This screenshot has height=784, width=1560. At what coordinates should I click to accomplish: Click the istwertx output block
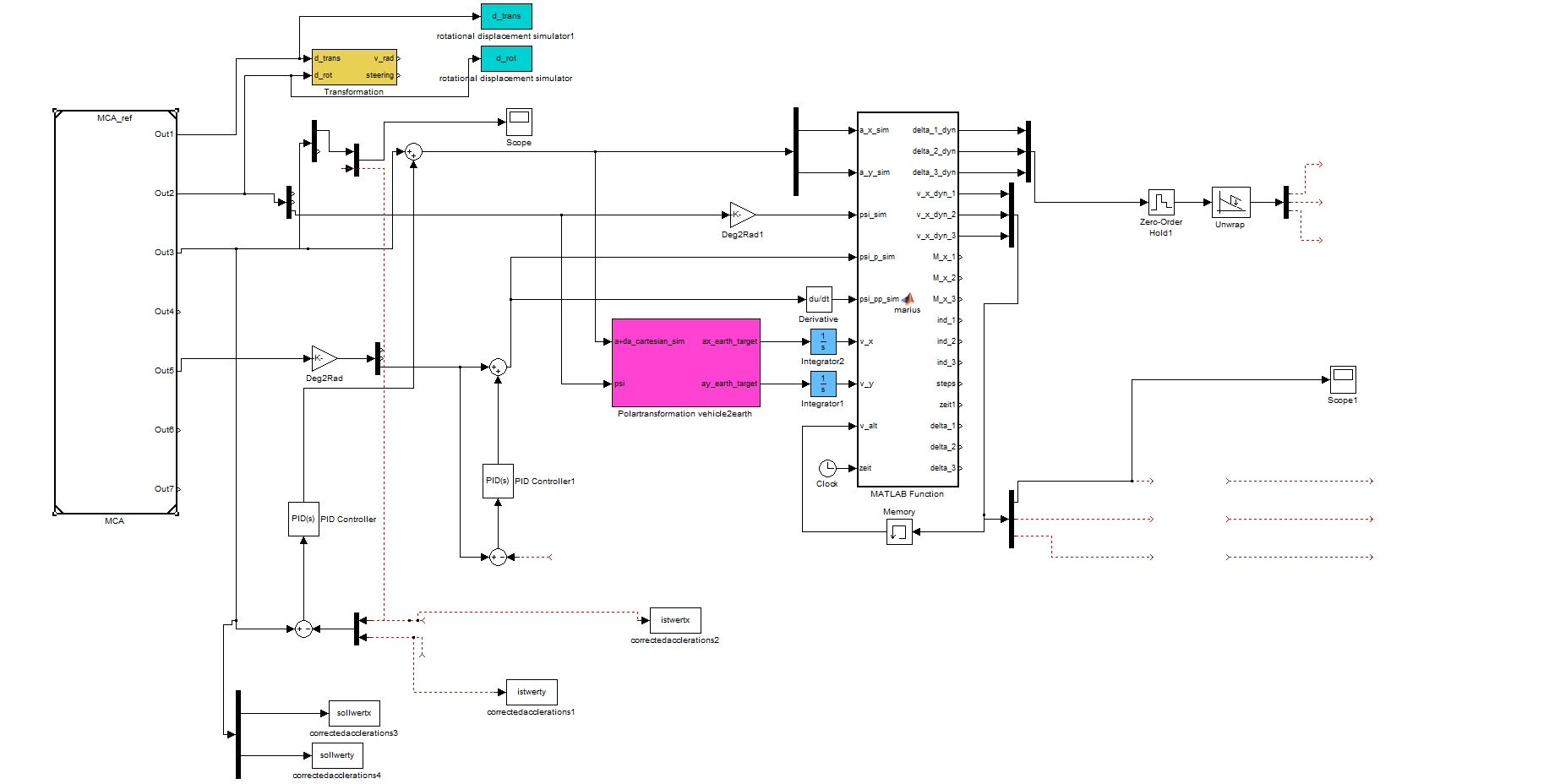pyautogui.click(x=675, y=620)
